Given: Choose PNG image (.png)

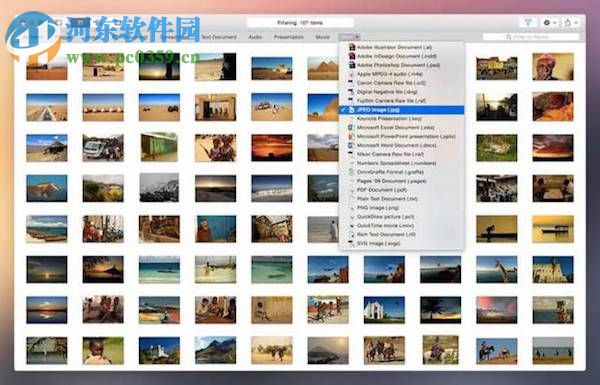Looking at the screenshot, I should (401, 208).
